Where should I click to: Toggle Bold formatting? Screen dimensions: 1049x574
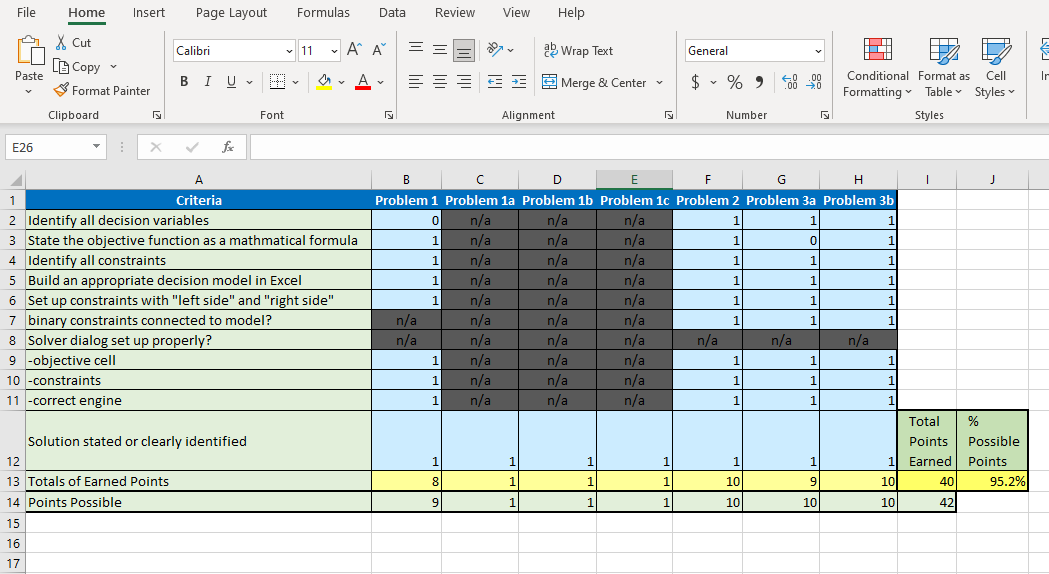(x=184, y=82)
